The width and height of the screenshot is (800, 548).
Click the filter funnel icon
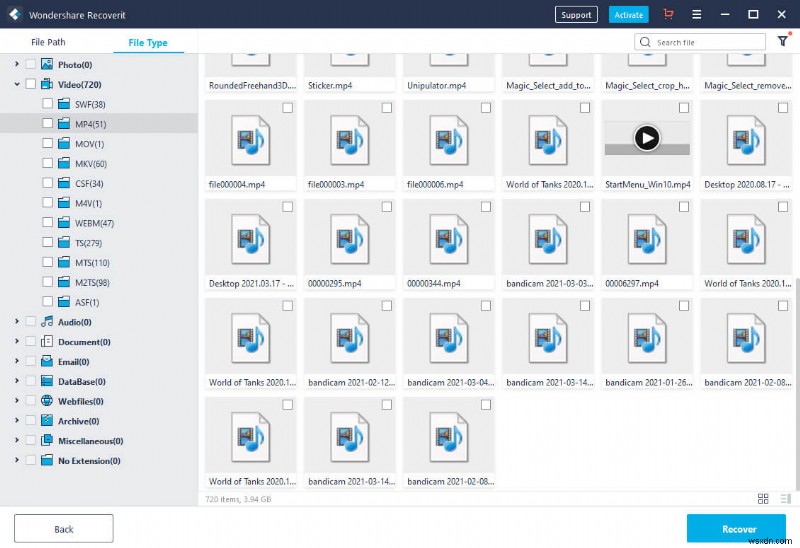point(783,41)
